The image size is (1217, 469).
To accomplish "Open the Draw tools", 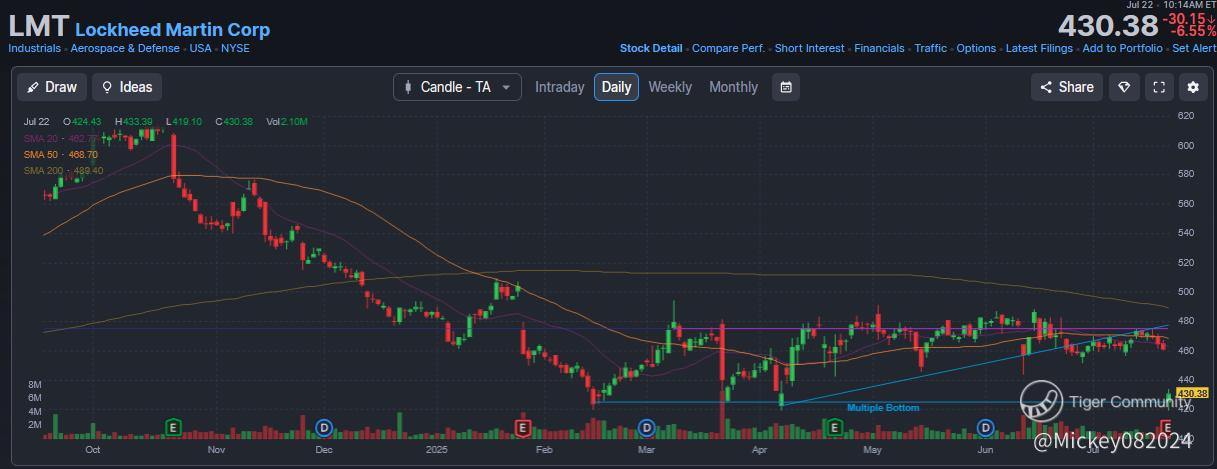I will [52, 87].
